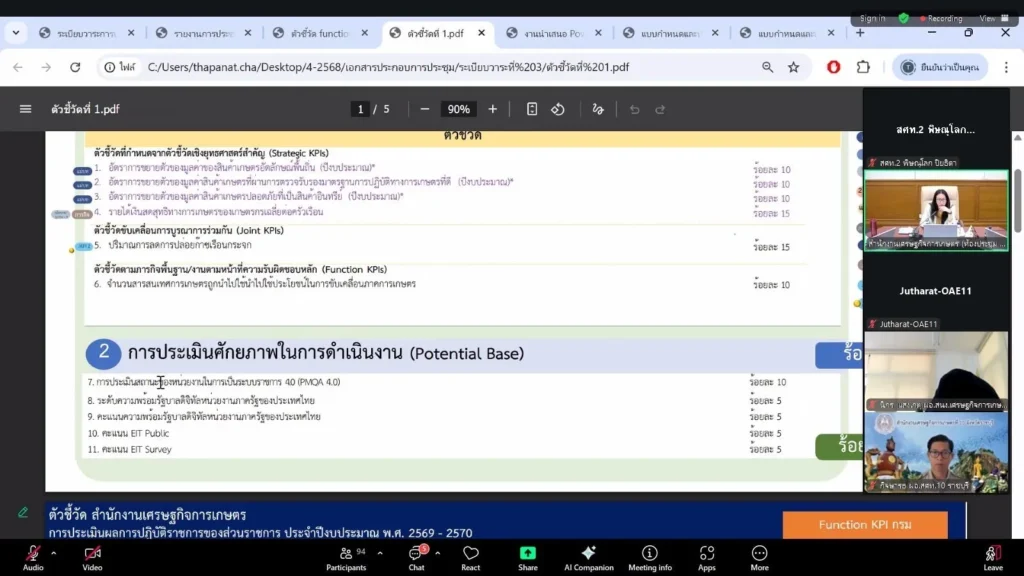1024x576 pixels.
Task: Click Leave to exit the meeting
Action: click(992, 557)
